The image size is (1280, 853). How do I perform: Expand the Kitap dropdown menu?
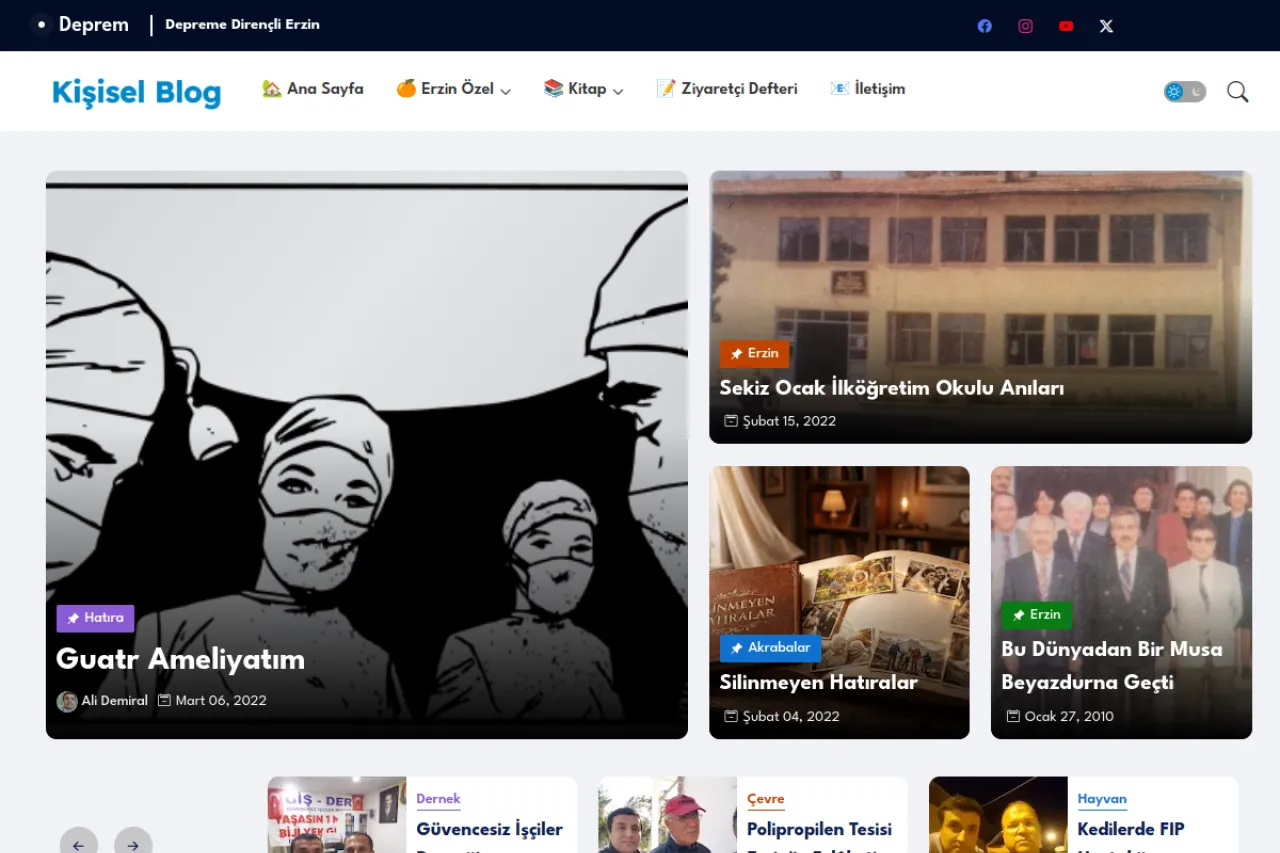[583, 89]
